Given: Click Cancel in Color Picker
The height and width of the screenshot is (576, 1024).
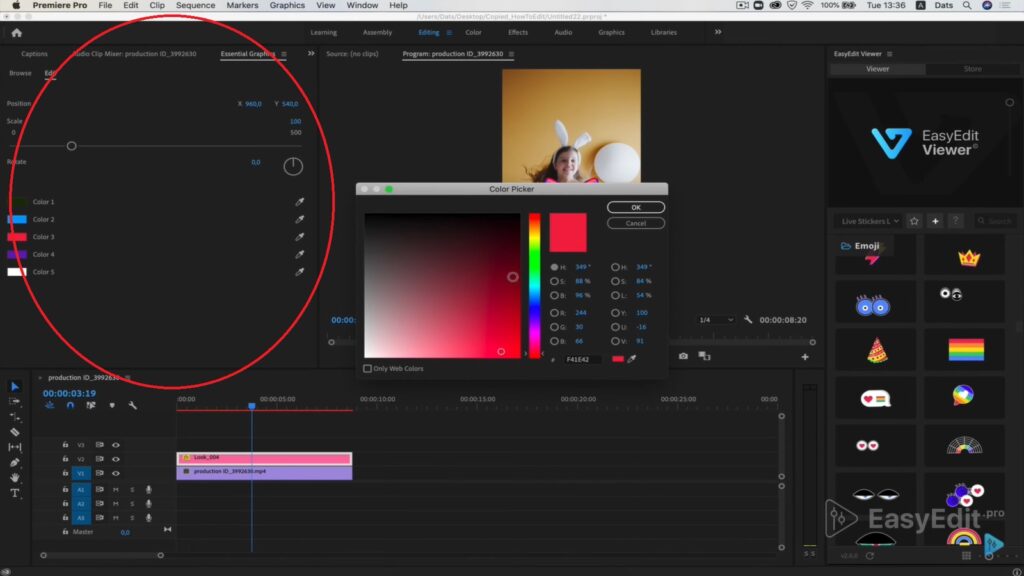Looking at the screenshot, I should coord(636,223).
